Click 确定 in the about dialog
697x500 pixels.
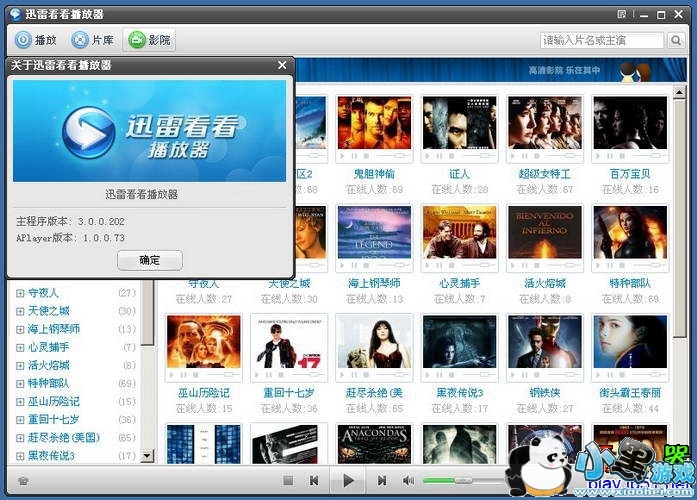(x=150, y=260)
